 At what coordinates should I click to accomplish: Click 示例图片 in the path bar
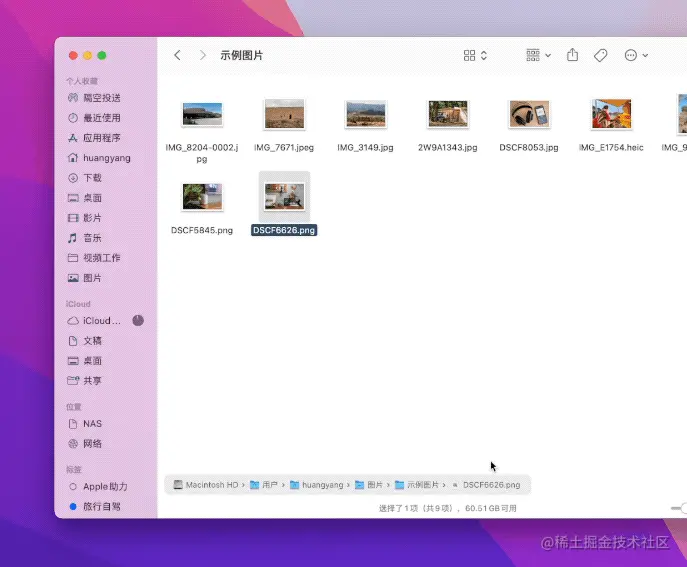(417, 485)
